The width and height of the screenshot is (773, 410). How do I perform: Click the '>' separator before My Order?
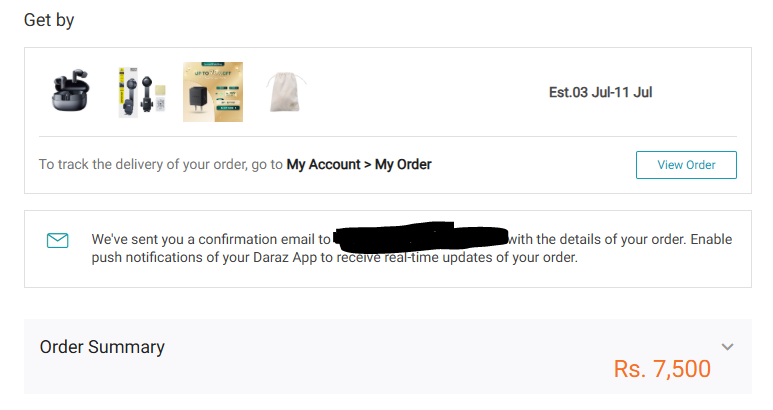point(368,165)
